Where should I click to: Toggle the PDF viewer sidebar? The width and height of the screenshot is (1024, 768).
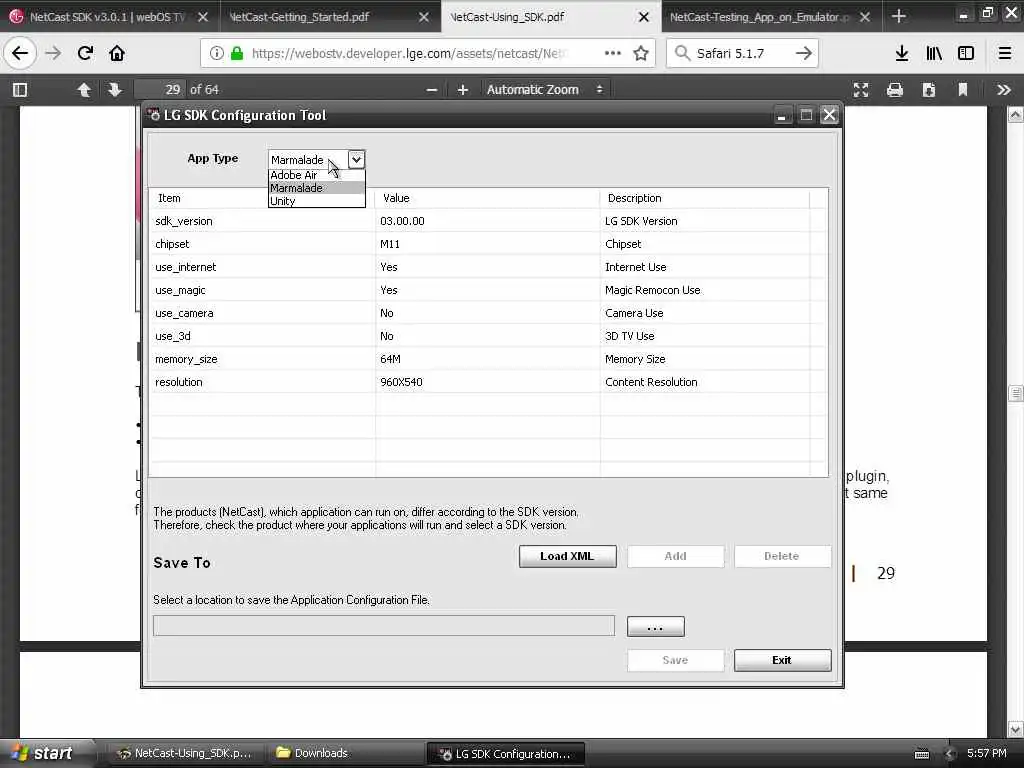(20, 89)
